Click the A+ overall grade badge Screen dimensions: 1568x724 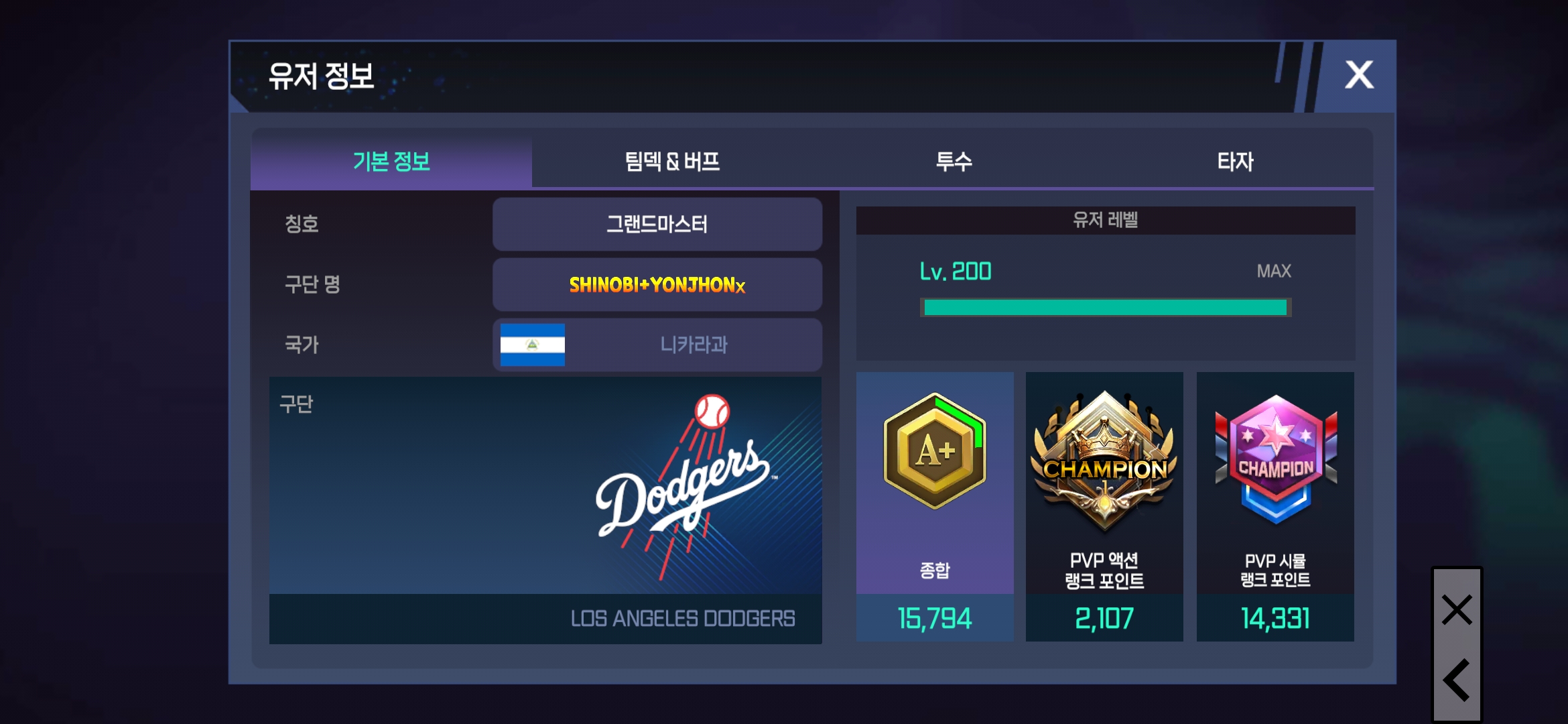(935, 451)
